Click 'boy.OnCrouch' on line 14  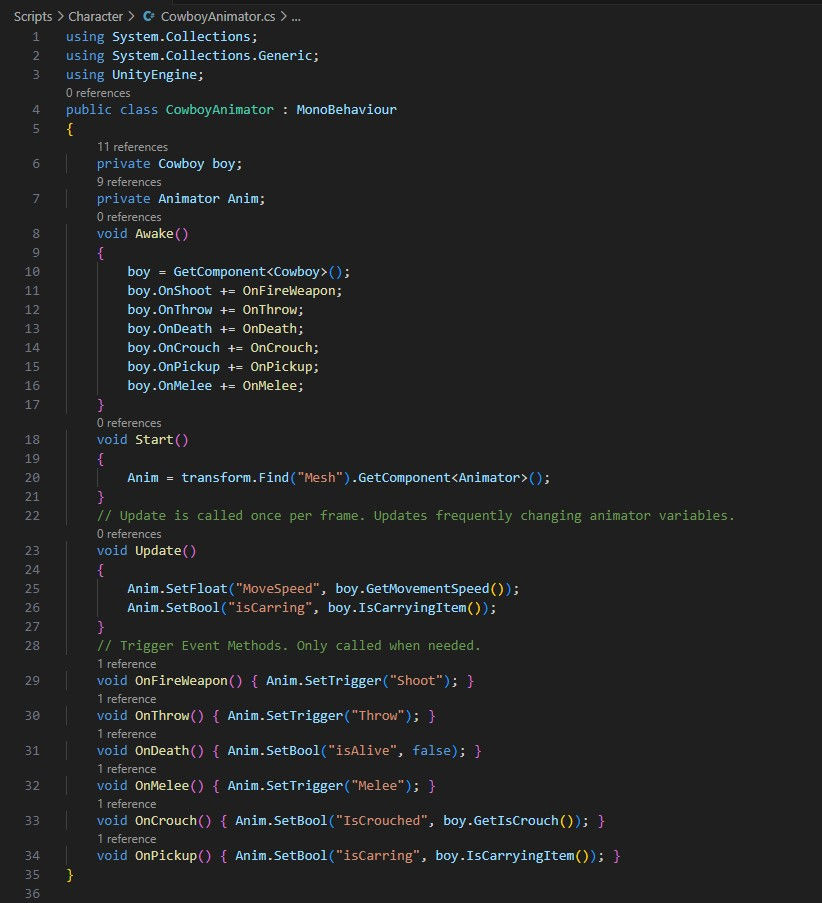click(173, 348)
